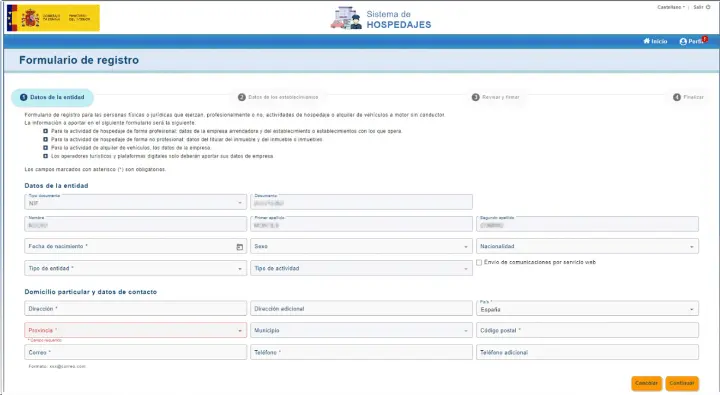
Task: Open the Tipo de actividad dropdown
Action: [x=361, y=268]
